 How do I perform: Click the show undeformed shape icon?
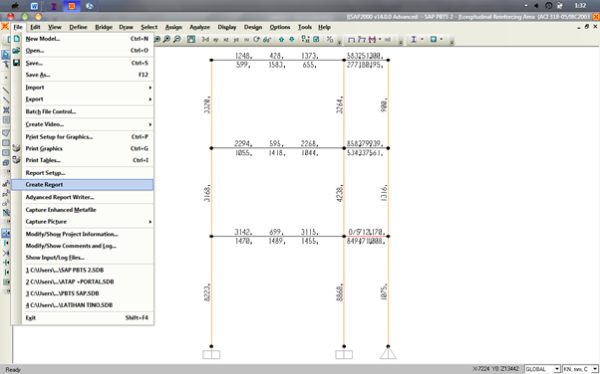click(351, 39)
